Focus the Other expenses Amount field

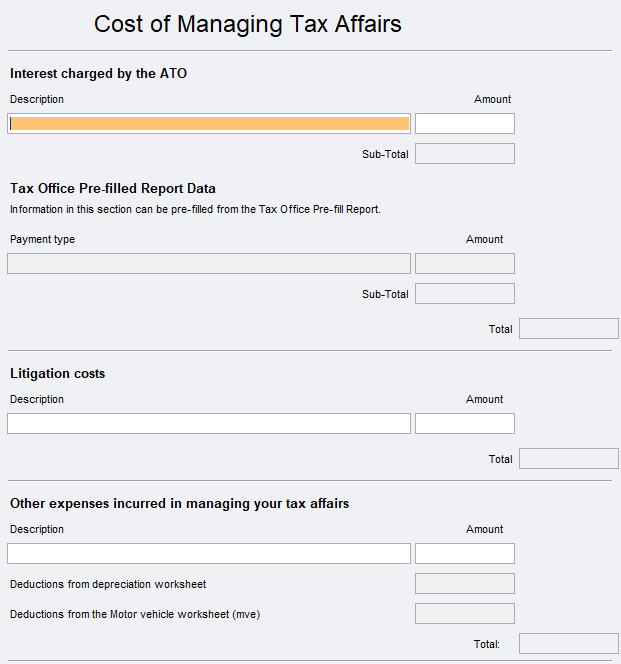(x=464, y=554)
